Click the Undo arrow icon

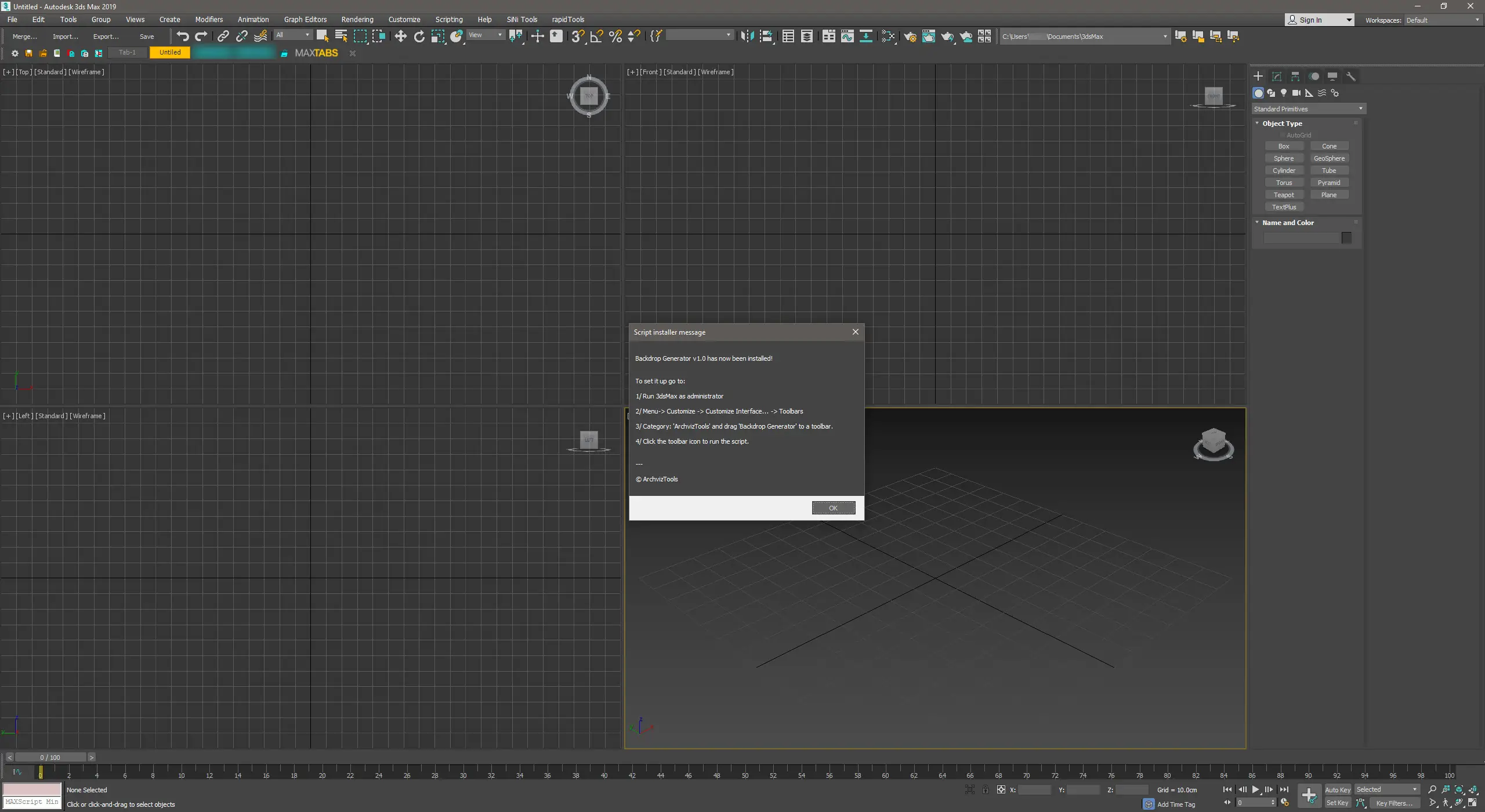coord(183,37)
